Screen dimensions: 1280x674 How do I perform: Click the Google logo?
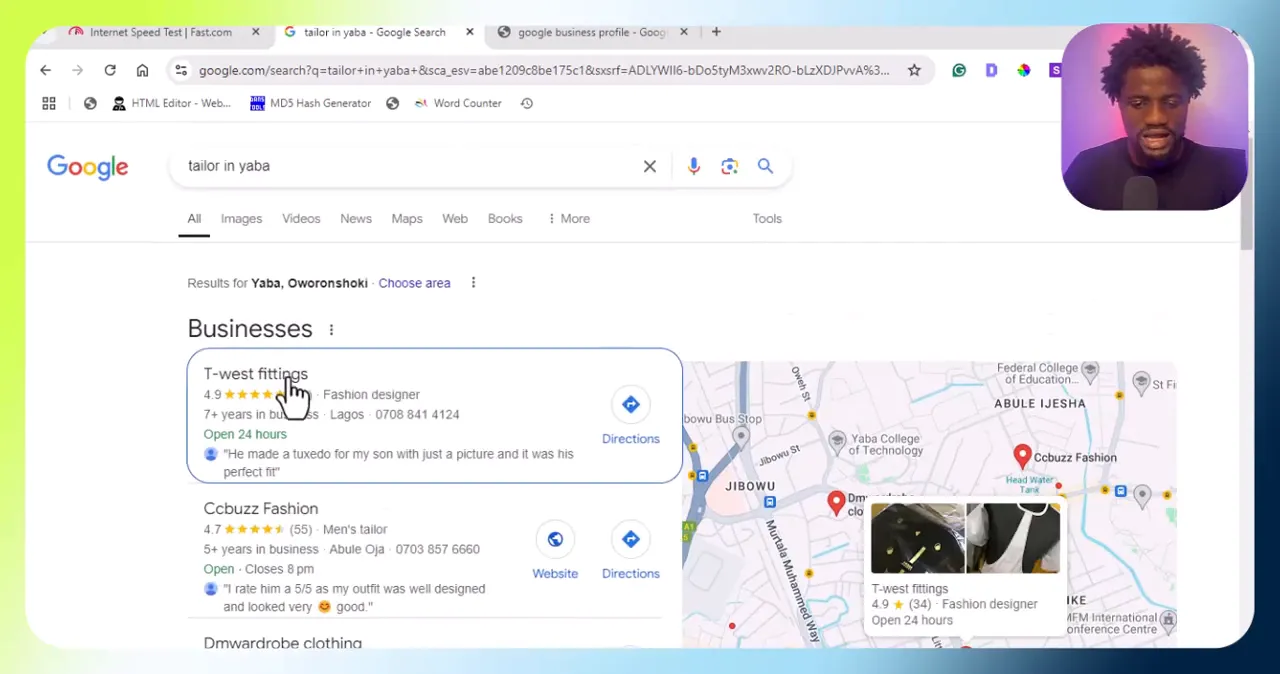(88, 167)
